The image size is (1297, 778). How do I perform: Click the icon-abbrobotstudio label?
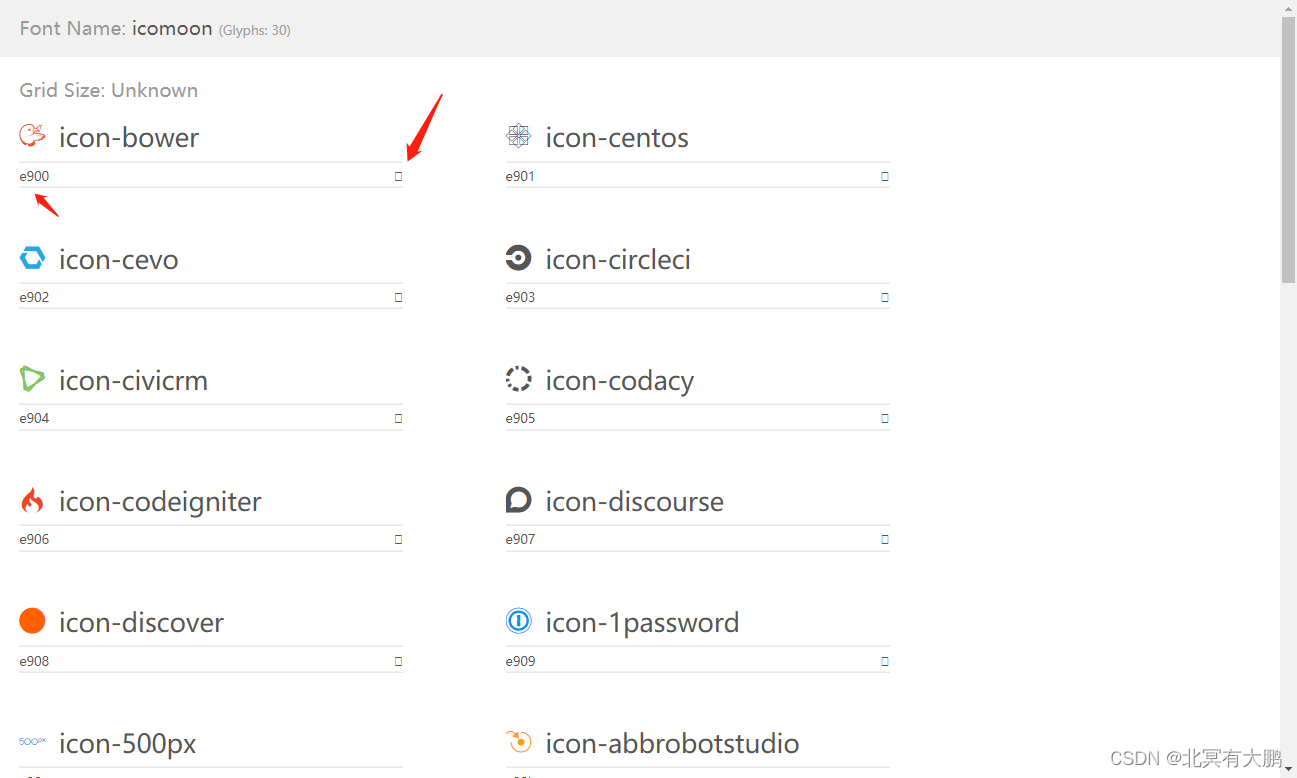(672, 743)
